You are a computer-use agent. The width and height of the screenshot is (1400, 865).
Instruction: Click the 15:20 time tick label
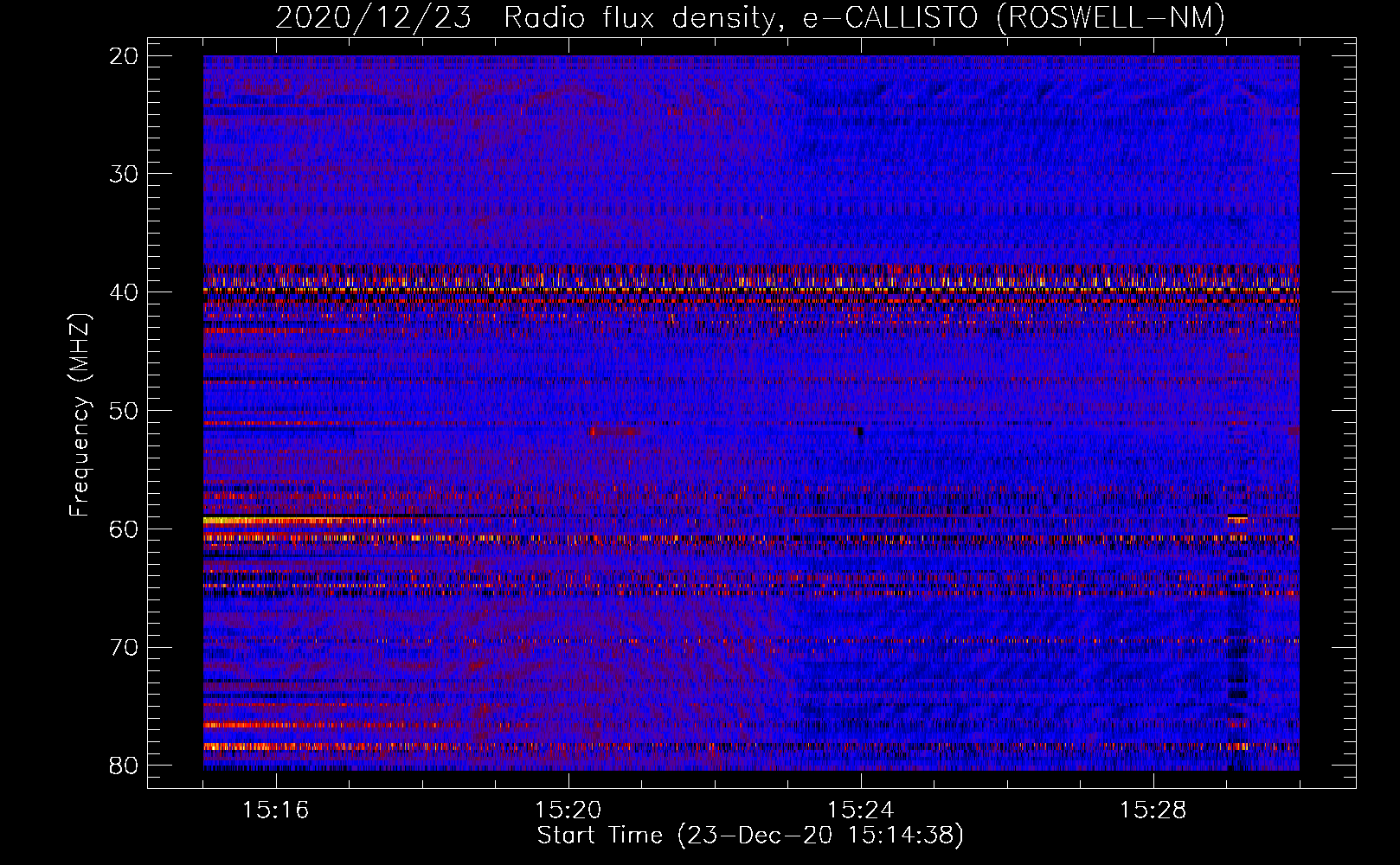568,811
